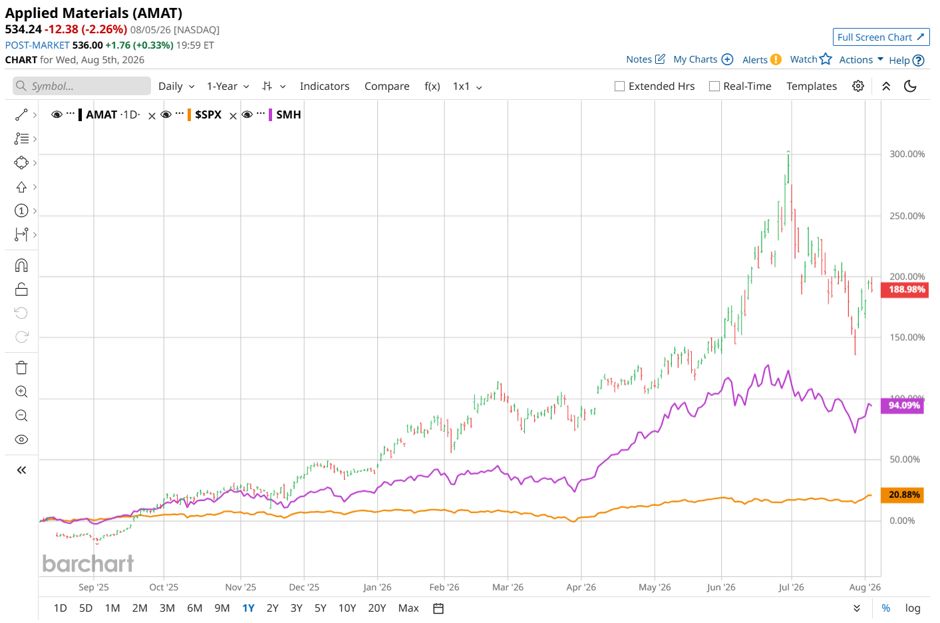The width and height of the screenshot is (940, 623).
Task: Select the 6M time range
Action: [194, 608]
